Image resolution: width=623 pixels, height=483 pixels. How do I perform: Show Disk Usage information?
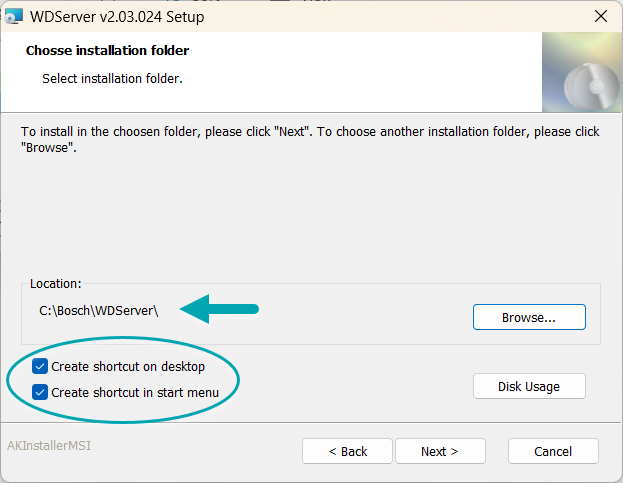[x=529, y=386]
